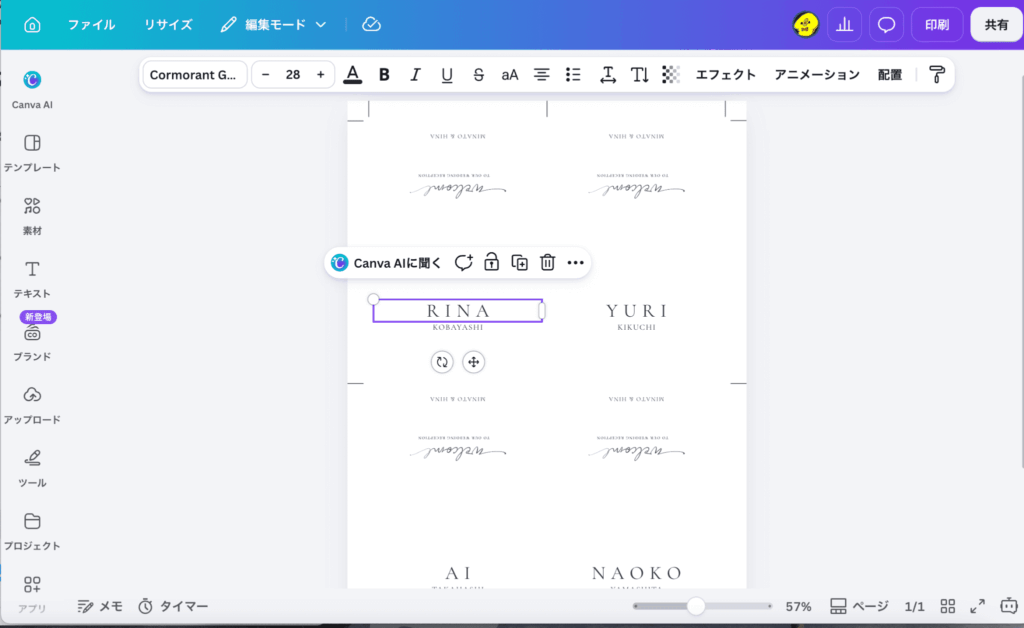Click the zoom slider handle
This screenshot has width=1024, height=628.
(696, 606)
